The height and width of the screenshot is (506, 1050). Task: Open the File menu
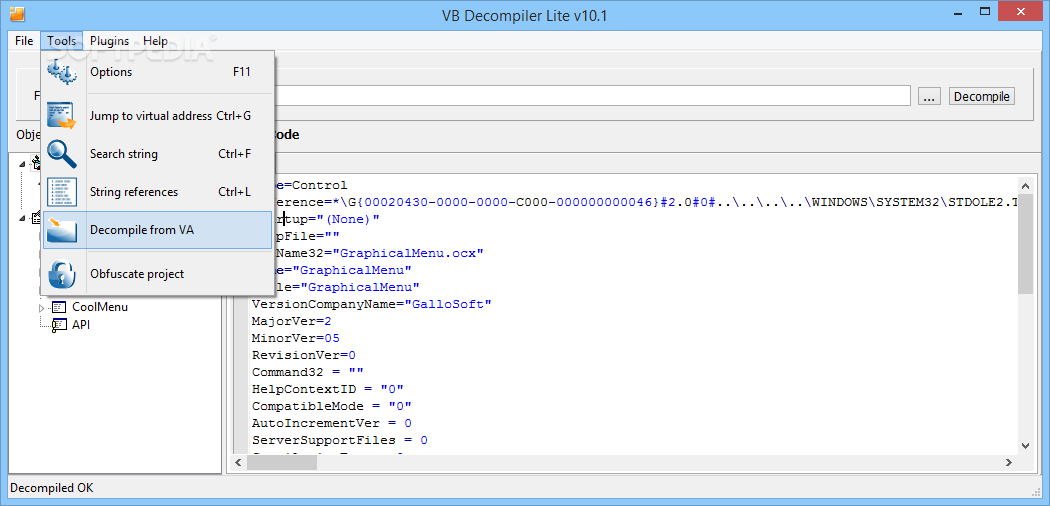click(24, 41)
